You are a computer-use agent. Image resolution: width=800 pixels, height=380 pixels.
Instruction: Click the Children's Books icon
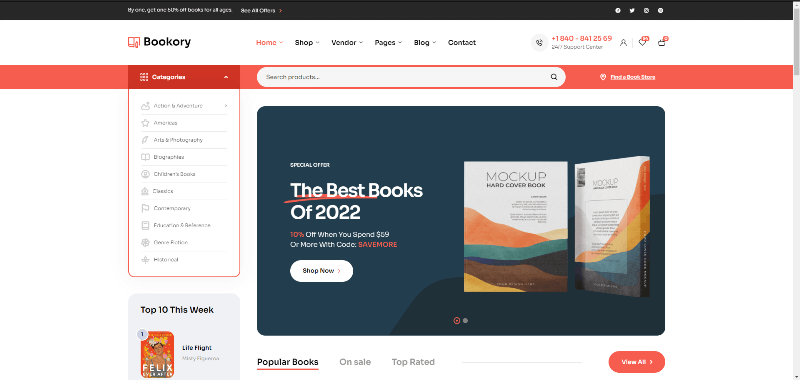coord(145,174)
